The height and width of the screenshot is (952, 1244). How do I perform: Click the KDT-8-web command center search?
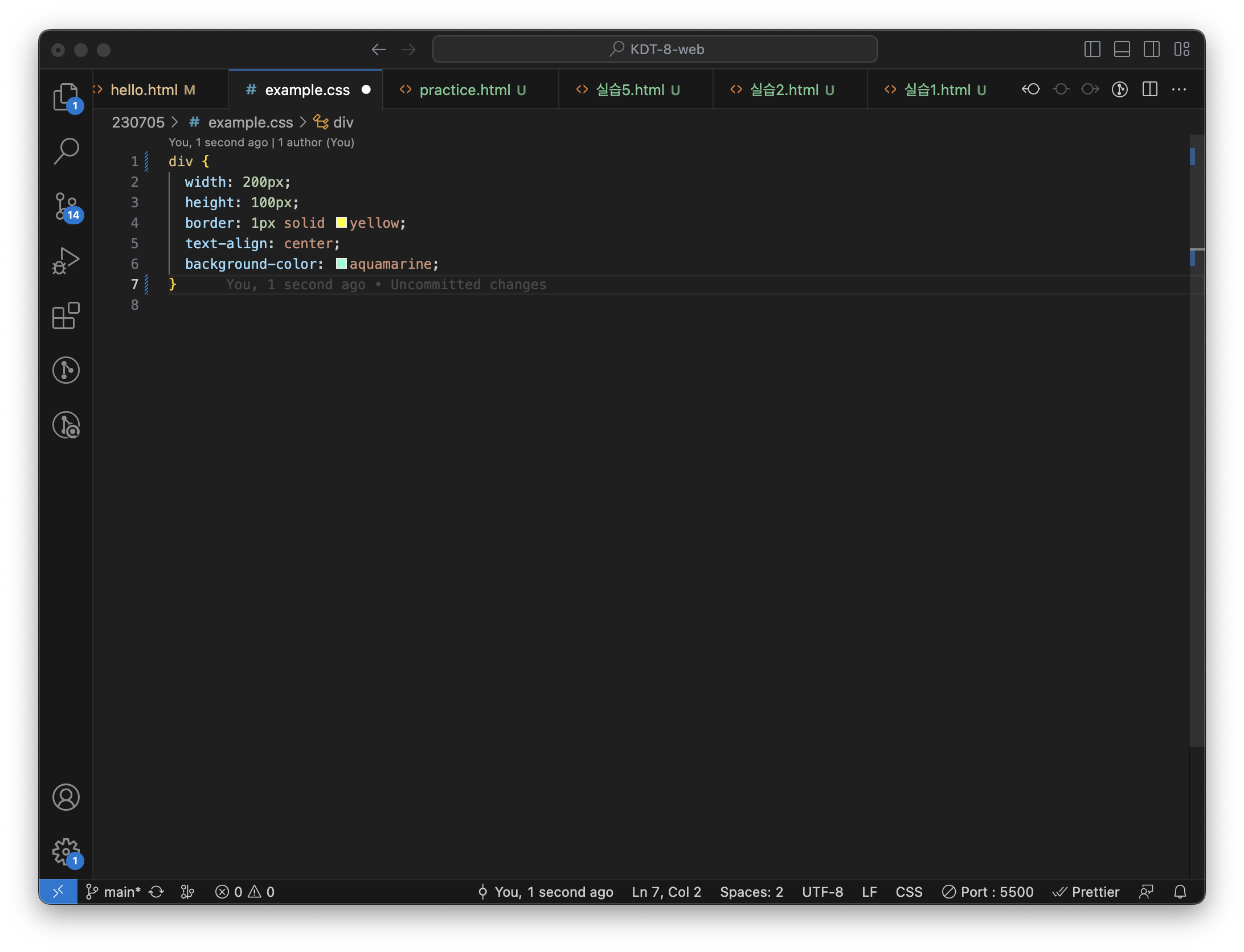[655, 50]
